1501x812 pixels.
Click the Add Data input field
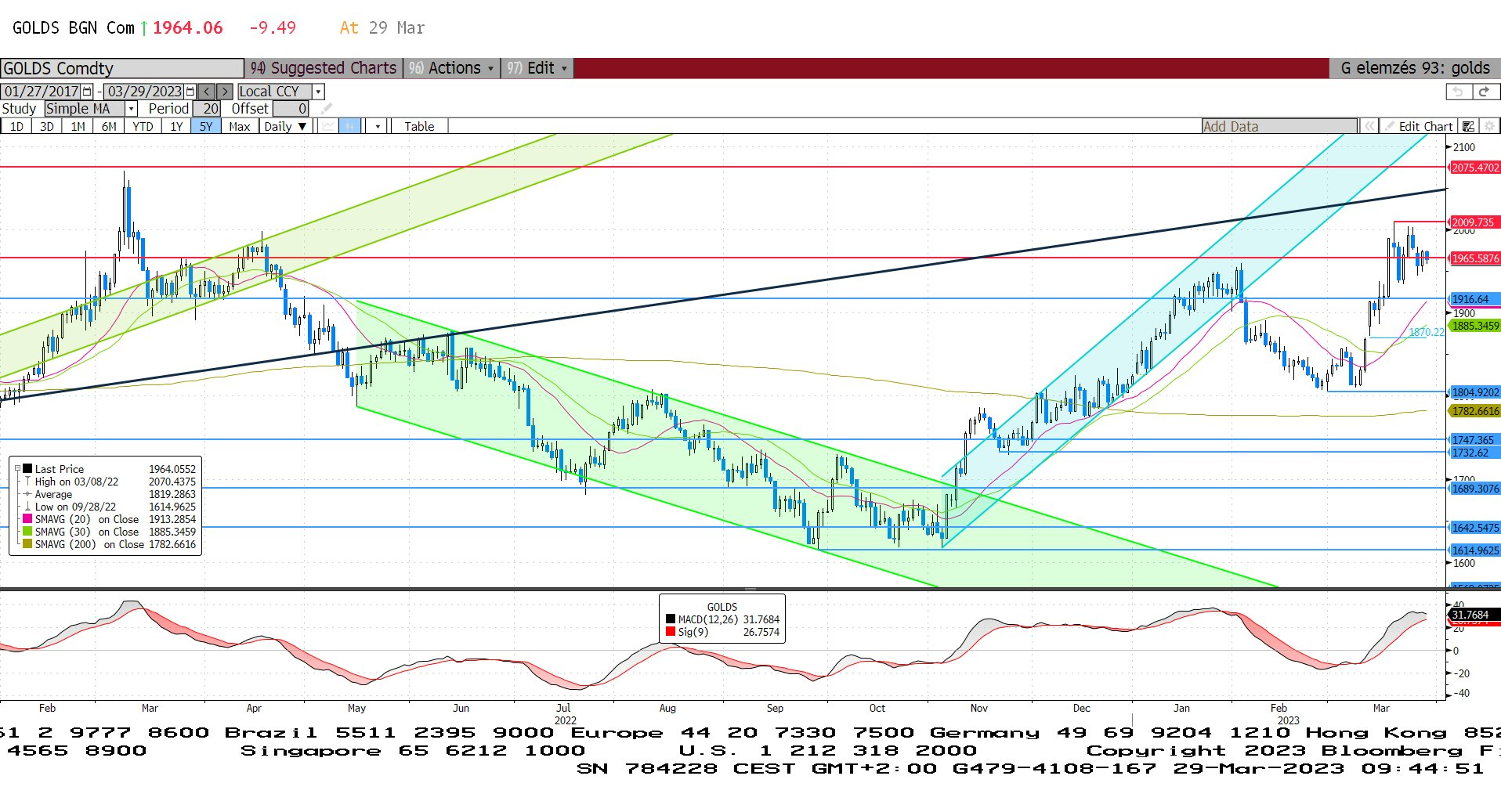coord(1280,126)
